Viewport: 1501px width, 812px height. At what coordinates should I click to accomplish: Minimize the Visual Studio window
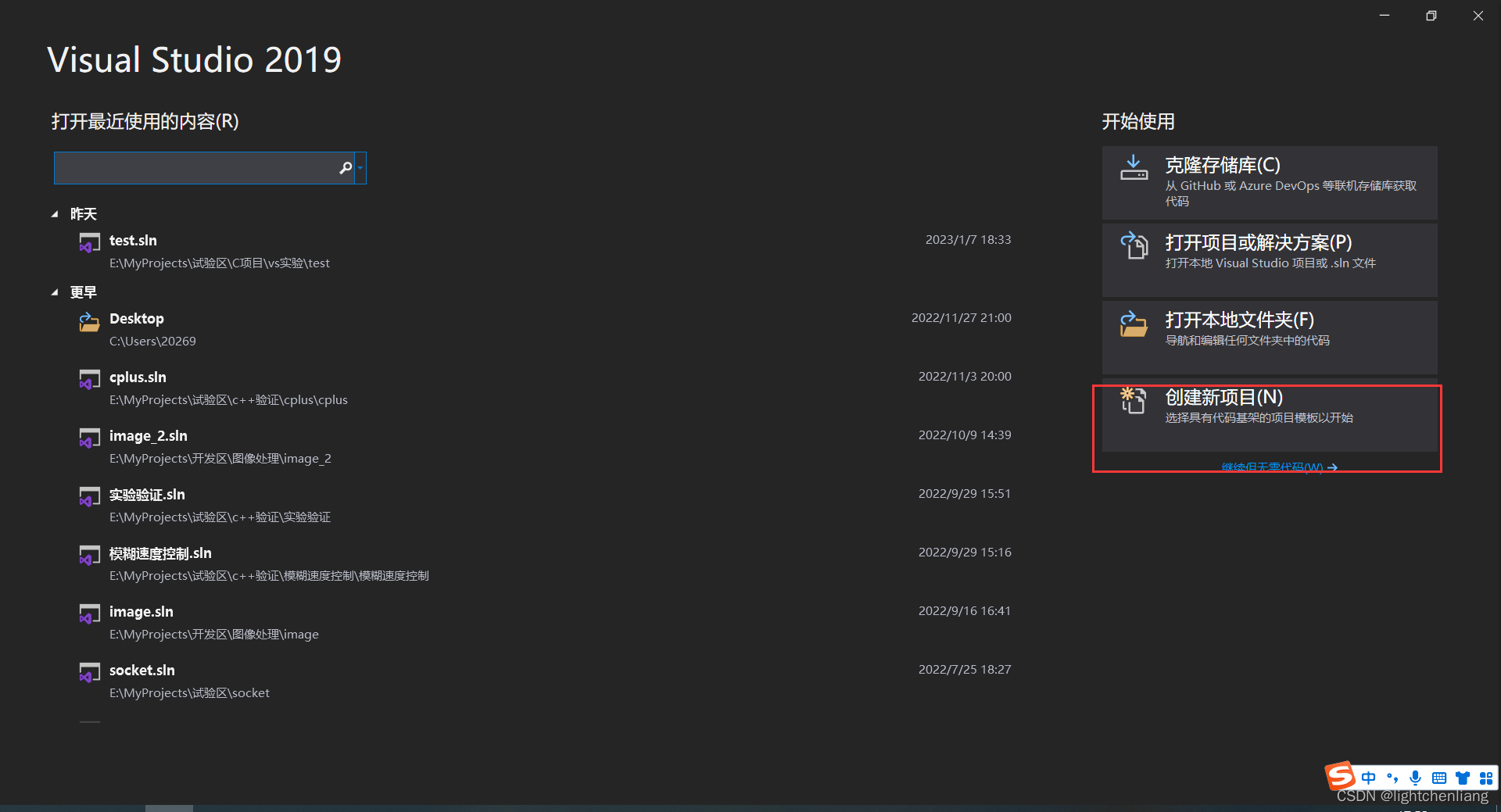[1385, 16]
